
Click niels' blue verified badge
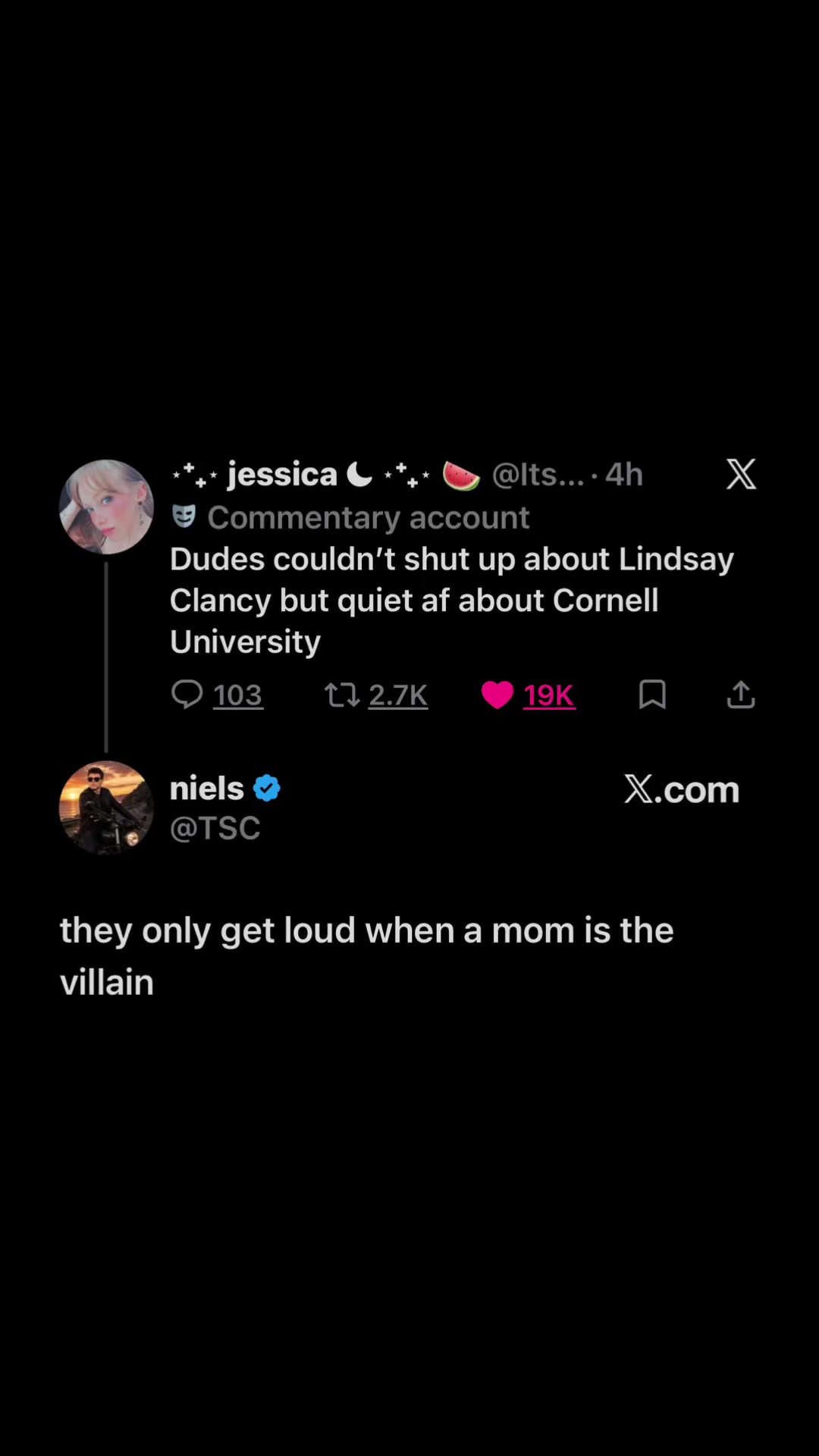(x=267, y=789)
